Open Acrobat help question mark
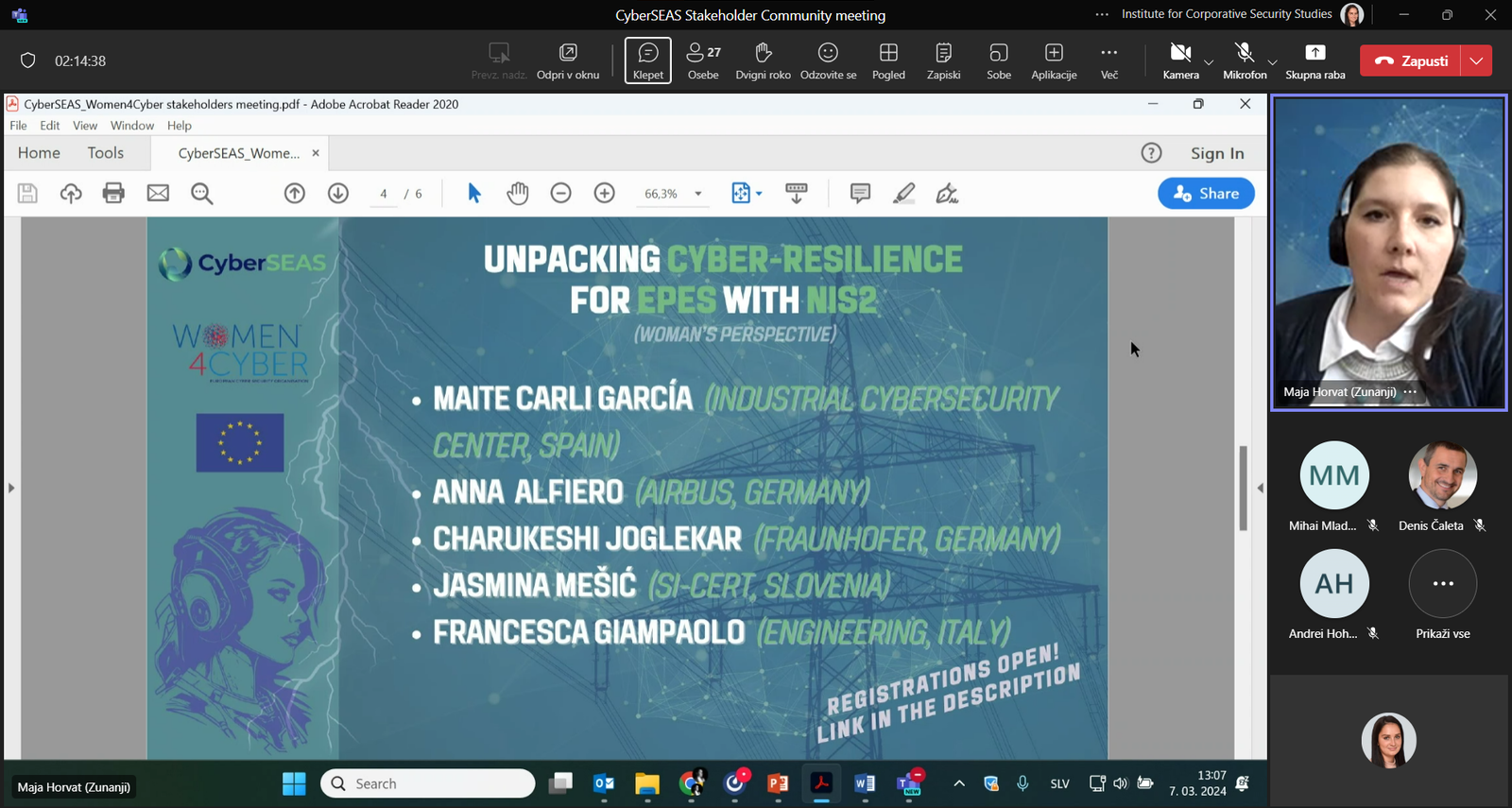The image size is (1512, 808). [1151, 153]
